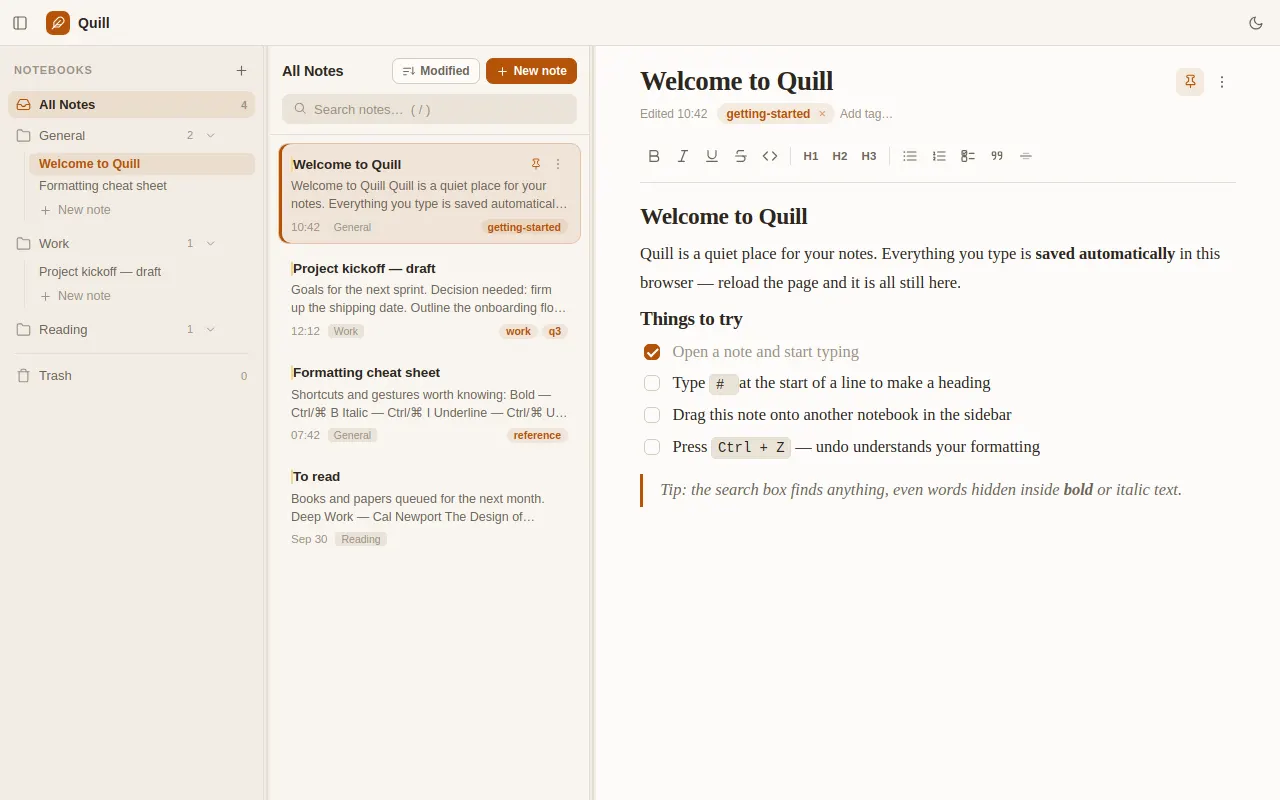This screenshot has height=800, width=1280.
Task: Insert inline code formatting
Action: click(x=770, y=156)
